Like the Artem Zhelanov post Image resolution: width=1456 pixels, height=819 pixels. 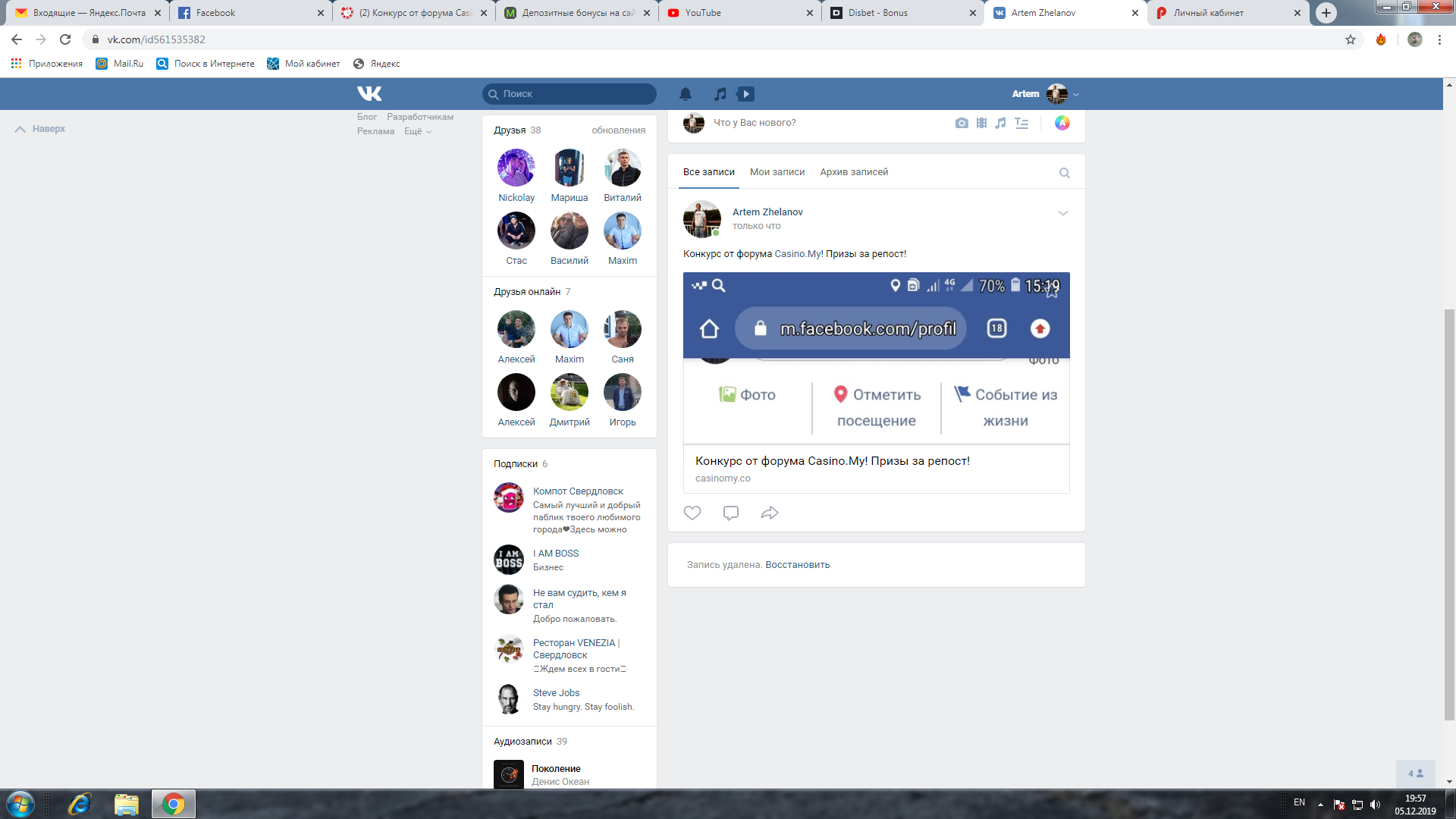692,513
